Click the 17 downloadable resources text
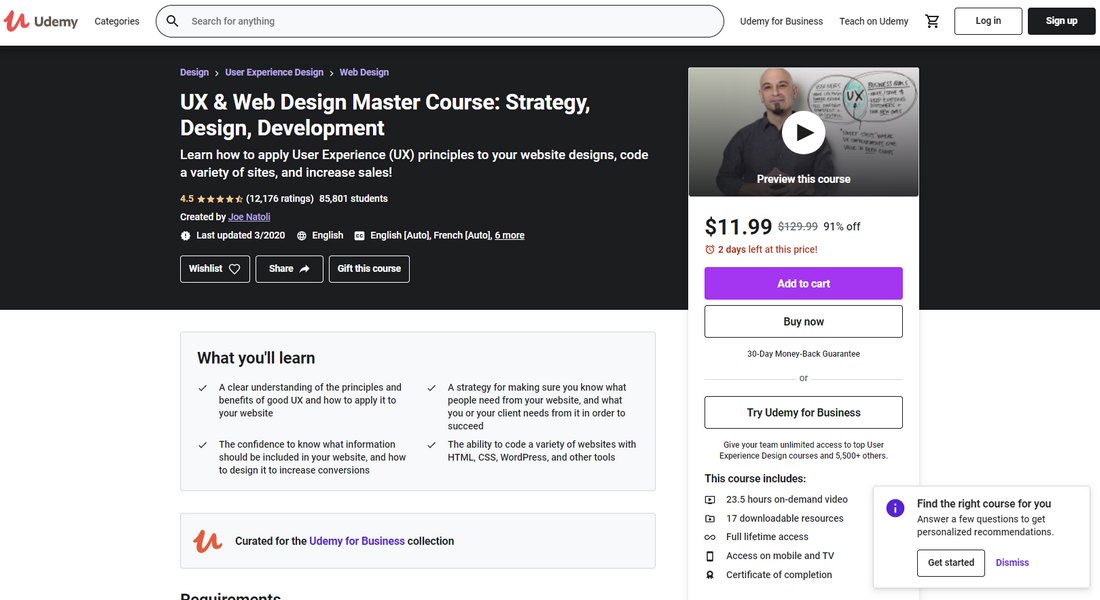This screenshot has height=600, width=1100. tap(785, 519)
